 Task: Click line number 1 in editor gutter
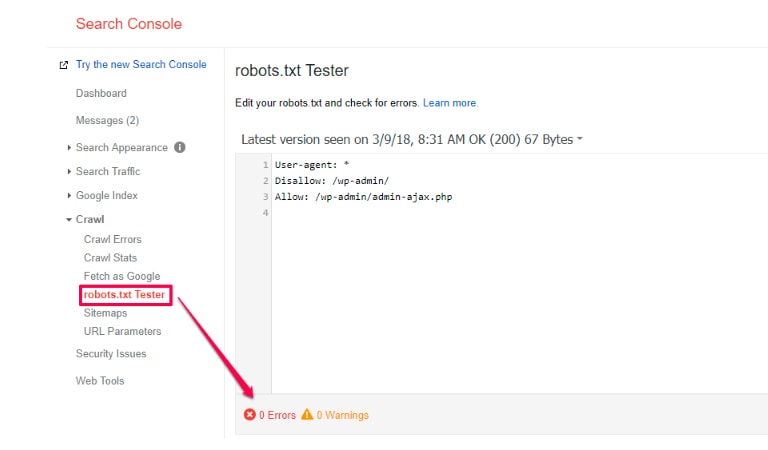(265, 165)
